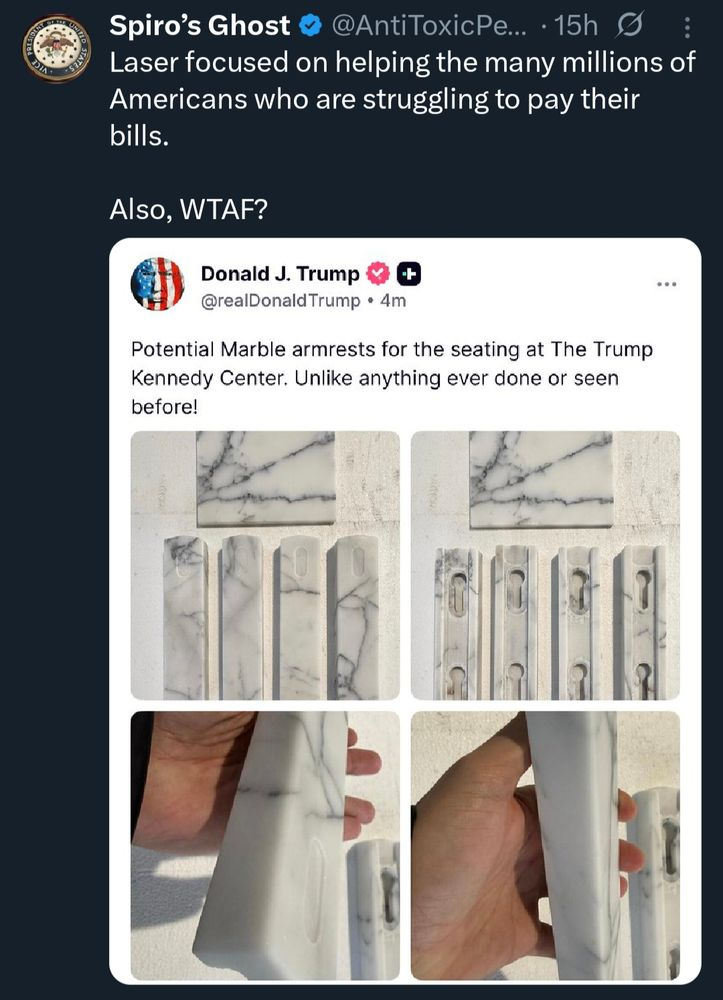This screenshot has width=723, height=1000.
Task: Open the @realDonaldTrump handle
Action: tap(280, 300)
